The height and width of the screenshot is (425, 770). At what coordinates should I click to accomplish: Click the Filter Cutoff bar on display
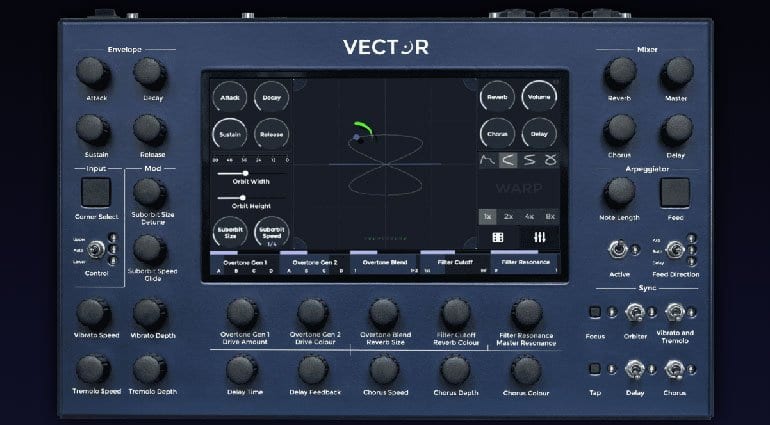455,264
